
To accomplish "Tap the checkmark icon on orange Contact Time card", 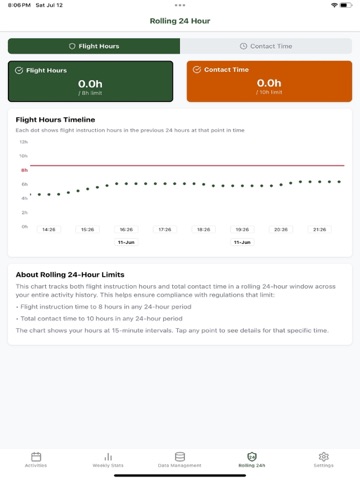I will click(x=197, y=69).
